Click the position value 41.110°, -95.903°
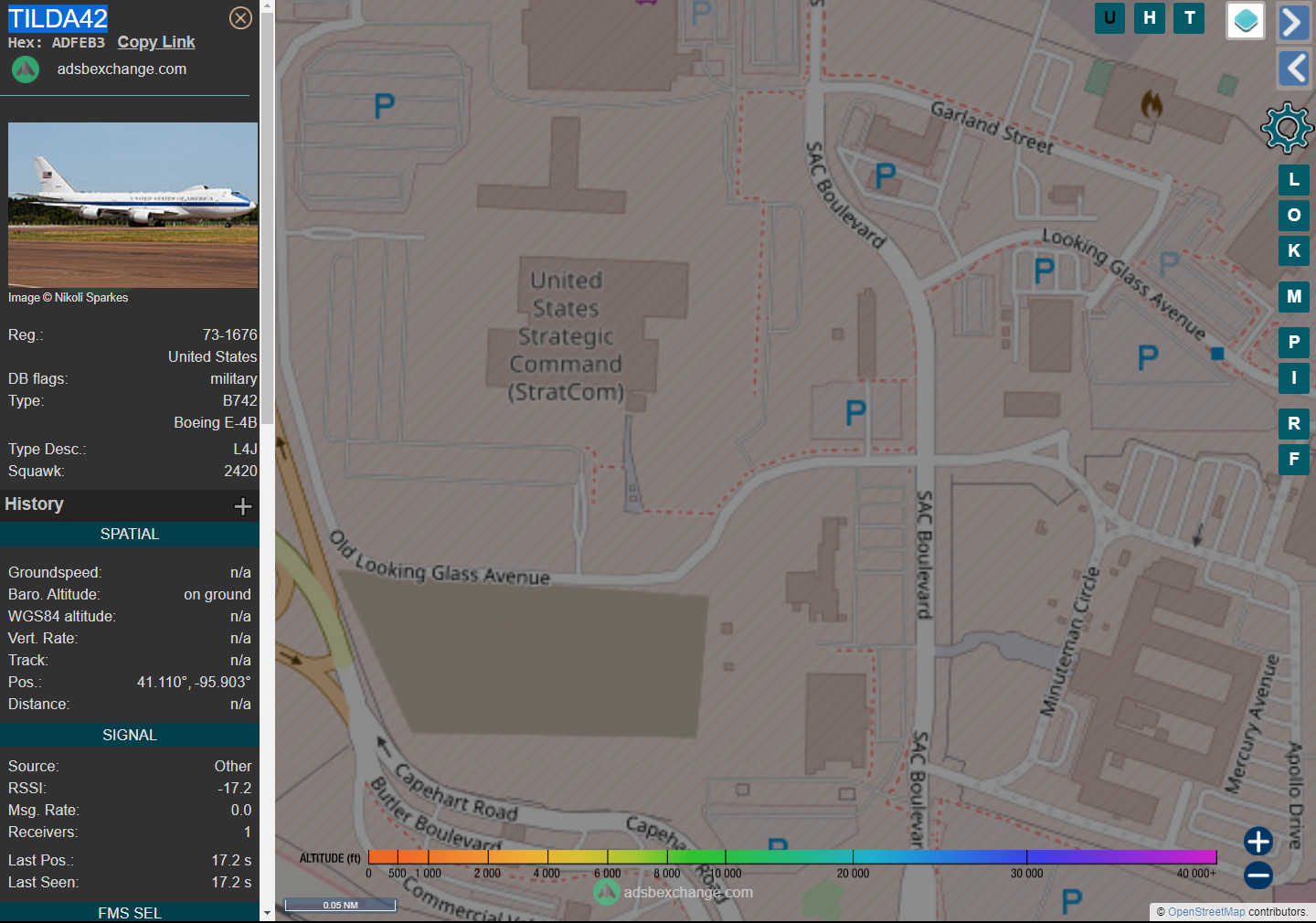This screenshot has width=1316, height=923. tap(194, 683)
